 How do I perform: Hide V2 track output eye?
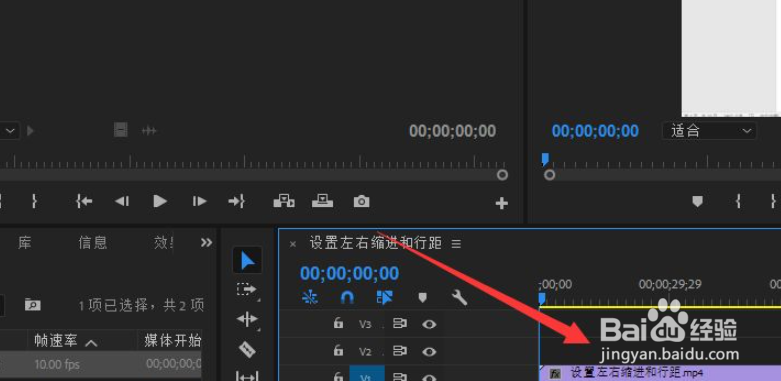[x=429, y=352]
